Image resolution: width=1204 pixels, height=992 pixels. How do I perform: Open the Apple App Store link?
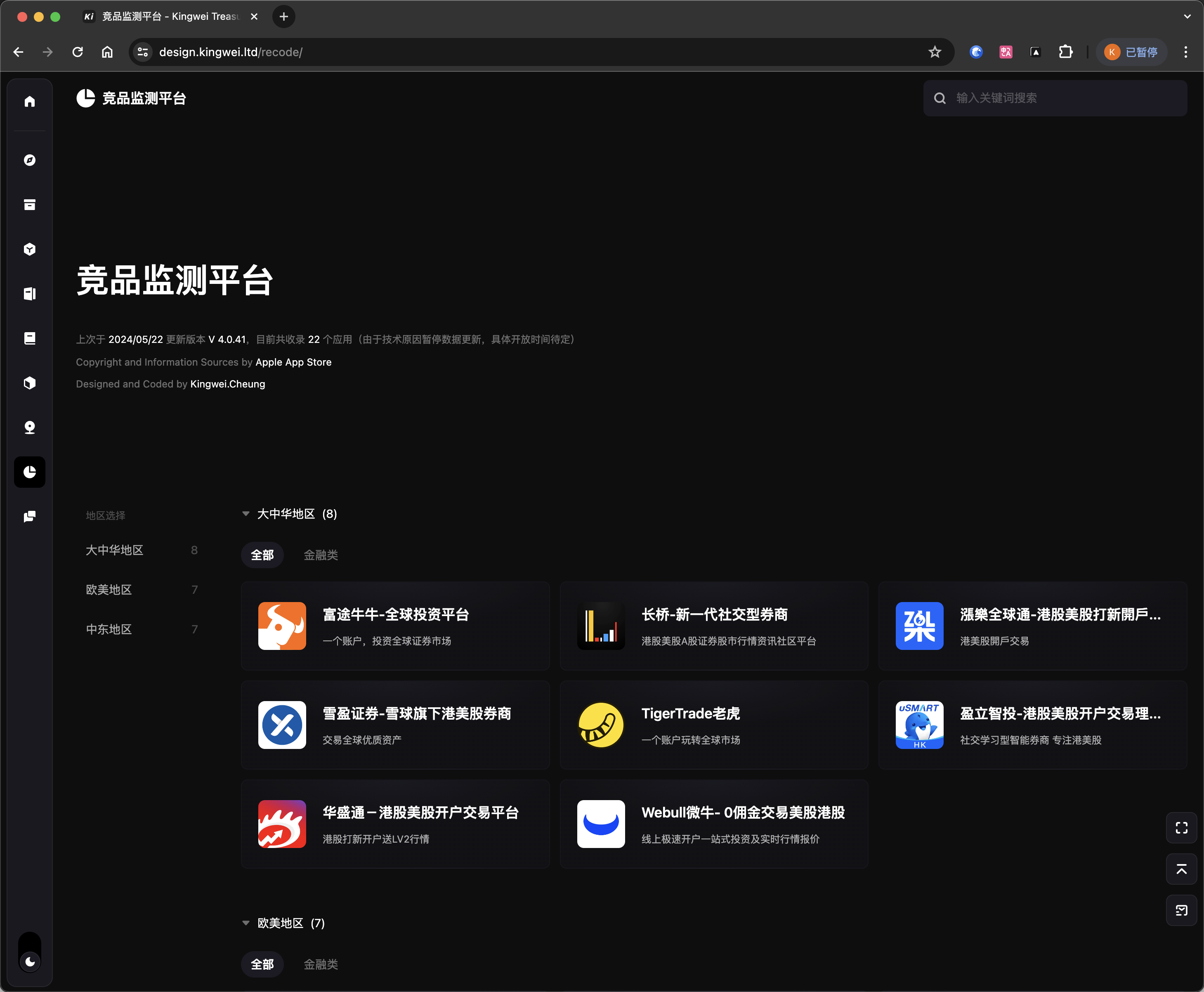click(x=293, y=362)
